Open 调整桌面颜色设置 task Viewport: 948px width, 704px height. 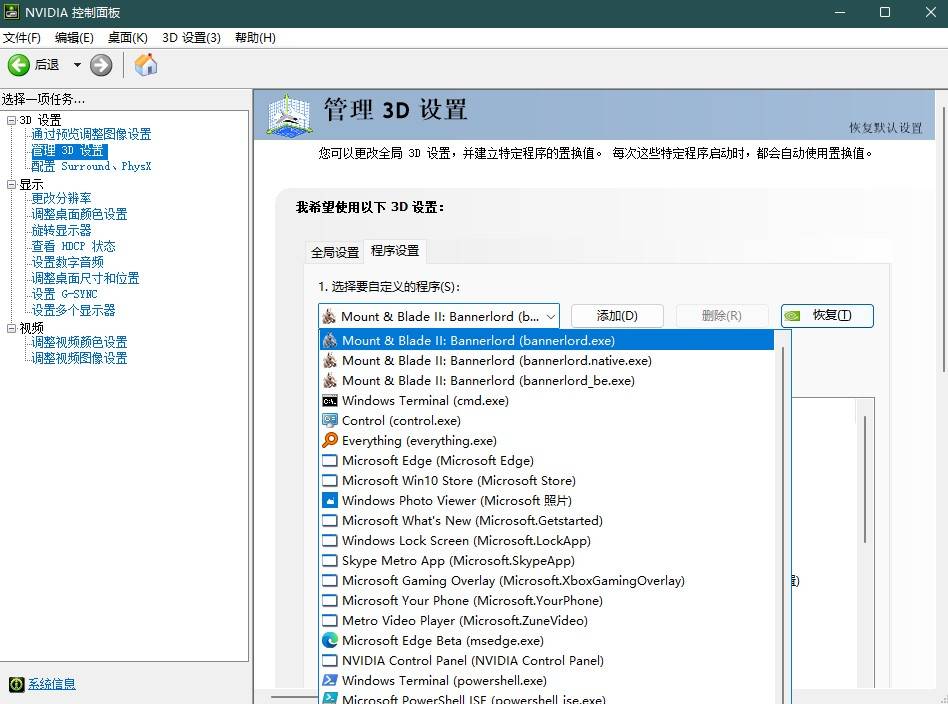(79, 214)
